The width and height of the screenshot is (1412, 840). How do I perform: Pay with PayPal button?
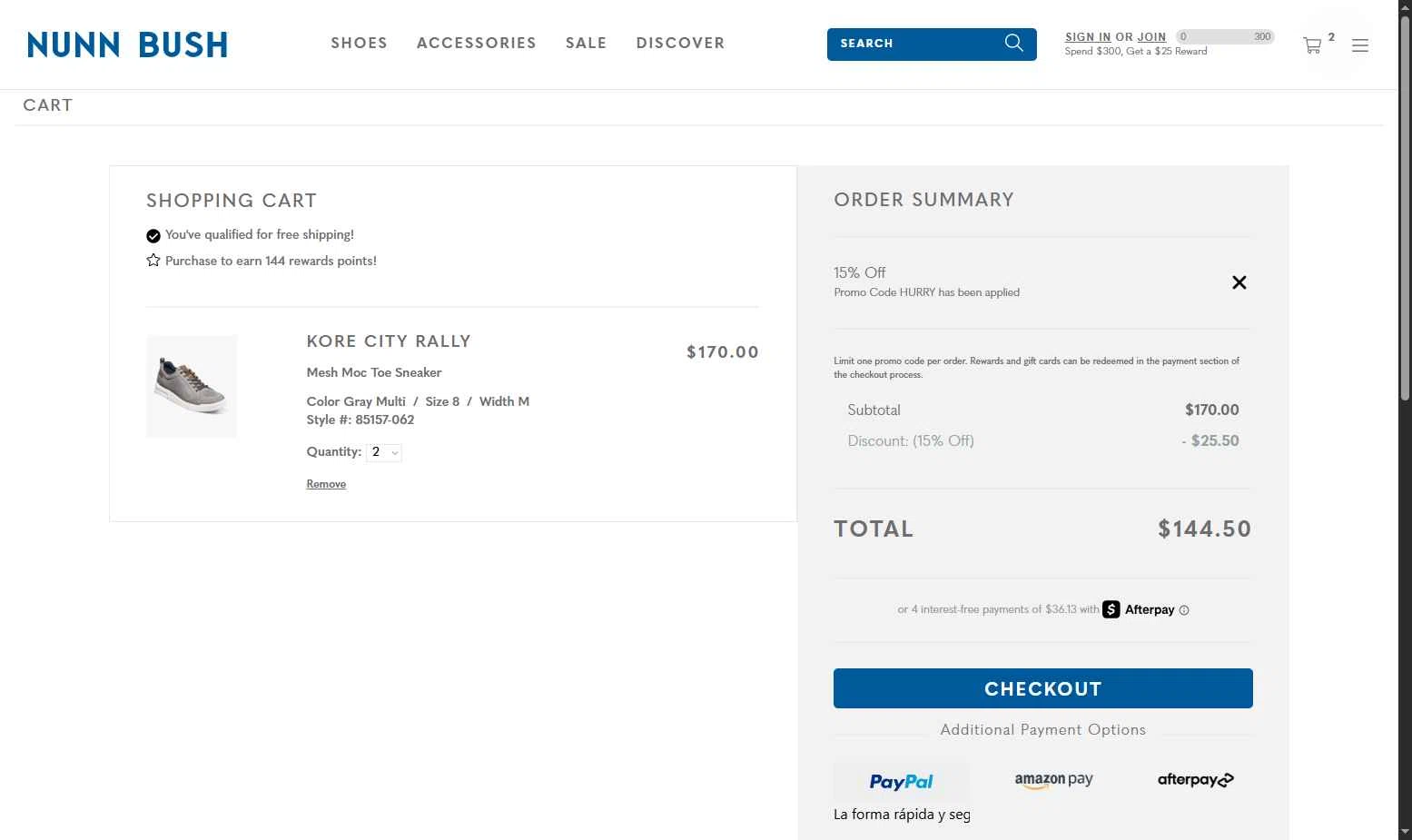(902, 781)
